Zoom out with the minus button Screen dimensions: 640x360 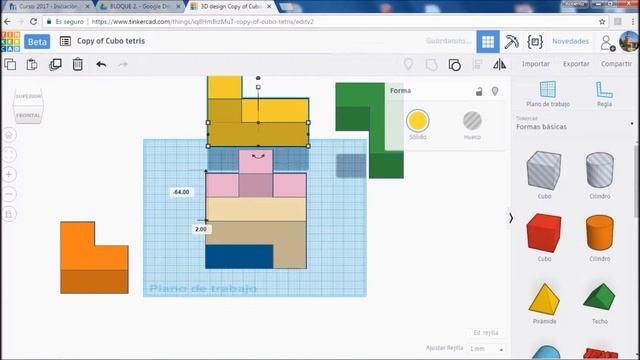click(x=9, y=194)
